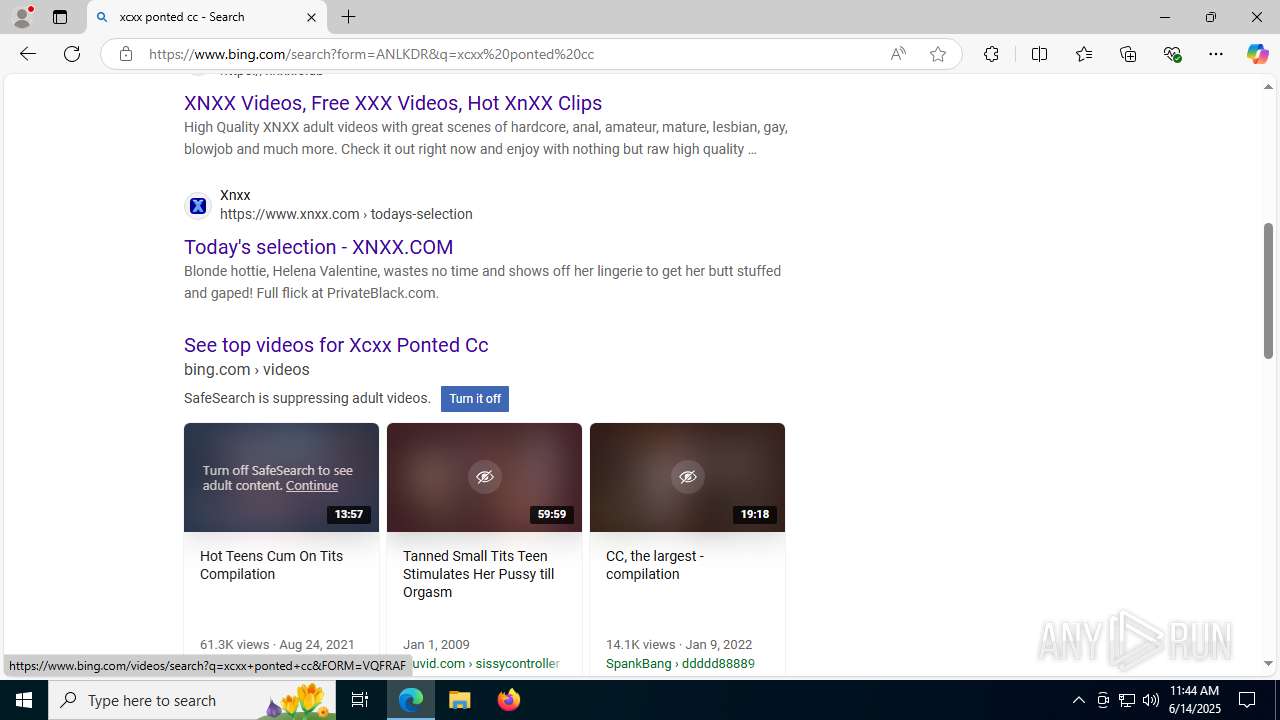The width and height of the screenshot is (1280, 720).
Task: Open Settings and more ellipsis menu
Action: (1216, 54)
